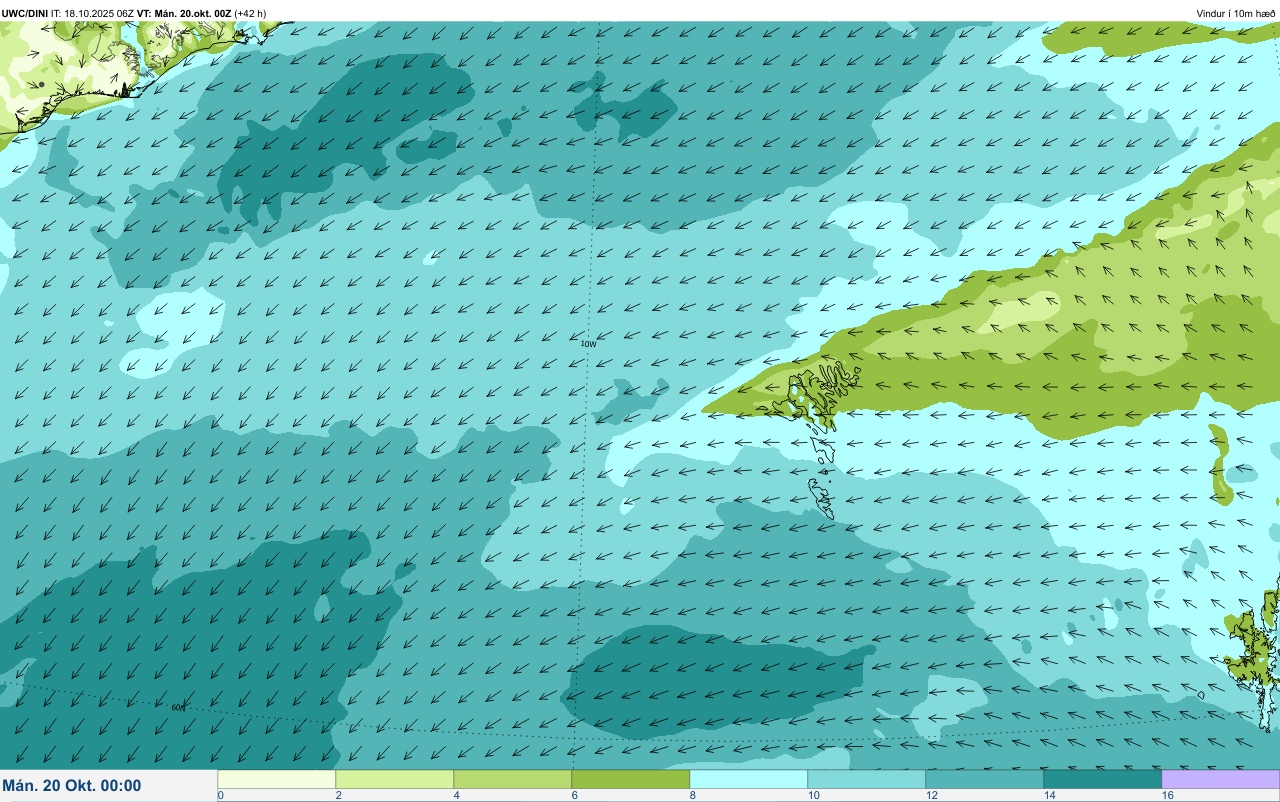Viewport: 1280px width, 802px height.
Task: Click the 8–10 pale cyan legend swatch
Action: 749,779
